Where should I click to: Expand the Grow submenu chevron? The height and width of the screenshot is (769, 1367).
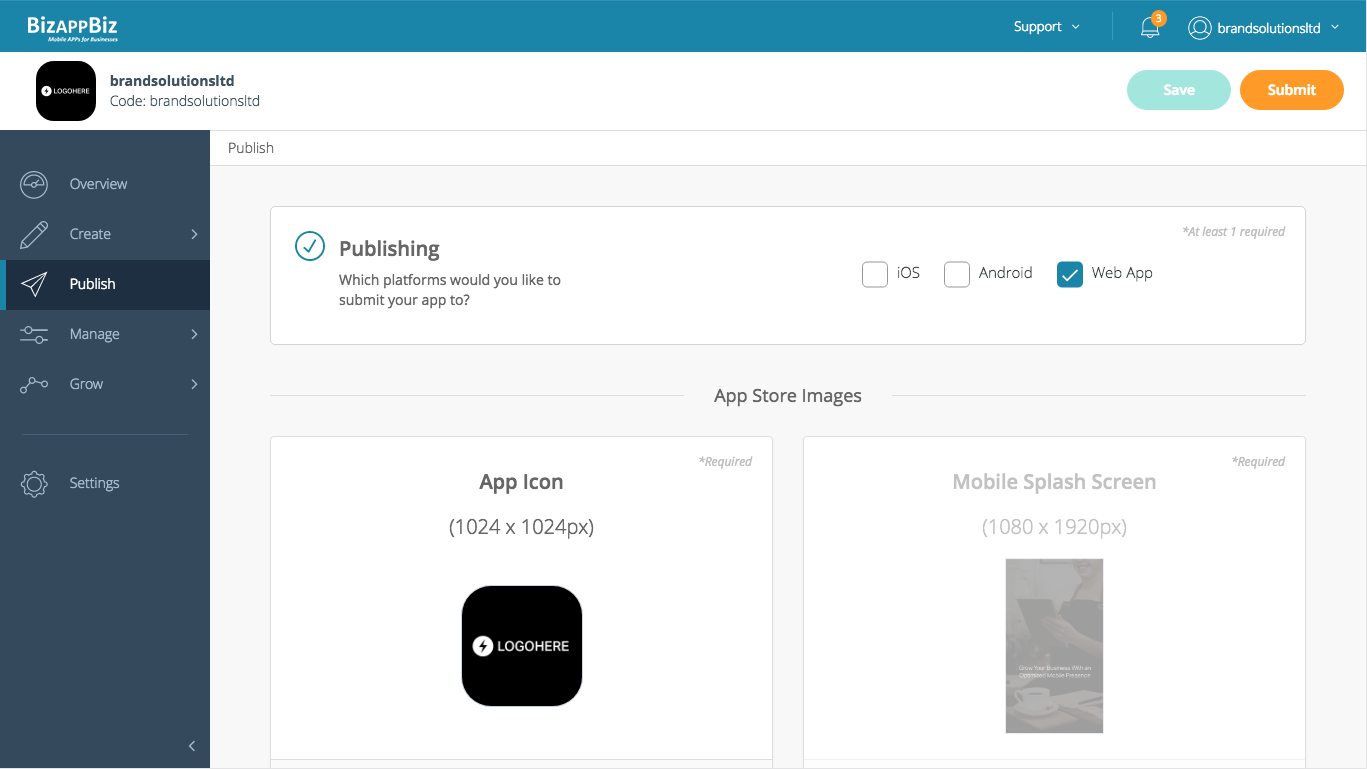point(194,384)
